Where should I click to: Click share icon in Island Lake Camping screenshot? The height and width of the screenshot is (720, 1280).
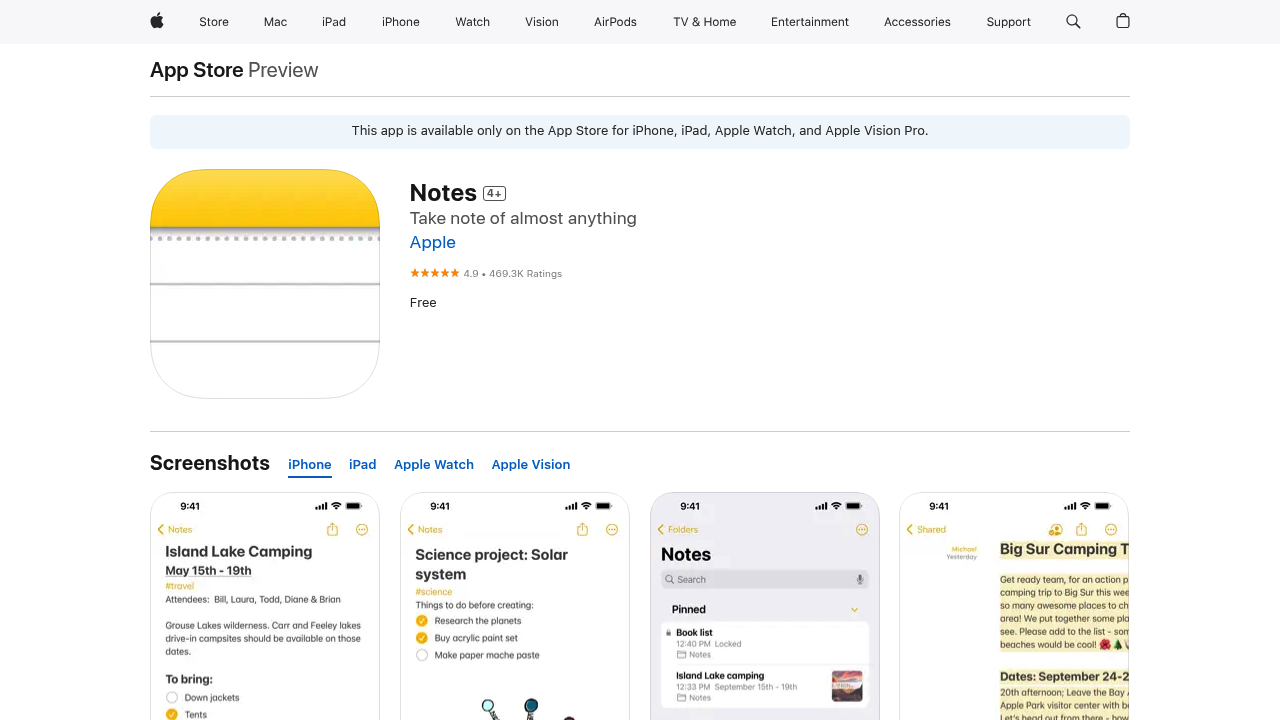coord(332,530)
